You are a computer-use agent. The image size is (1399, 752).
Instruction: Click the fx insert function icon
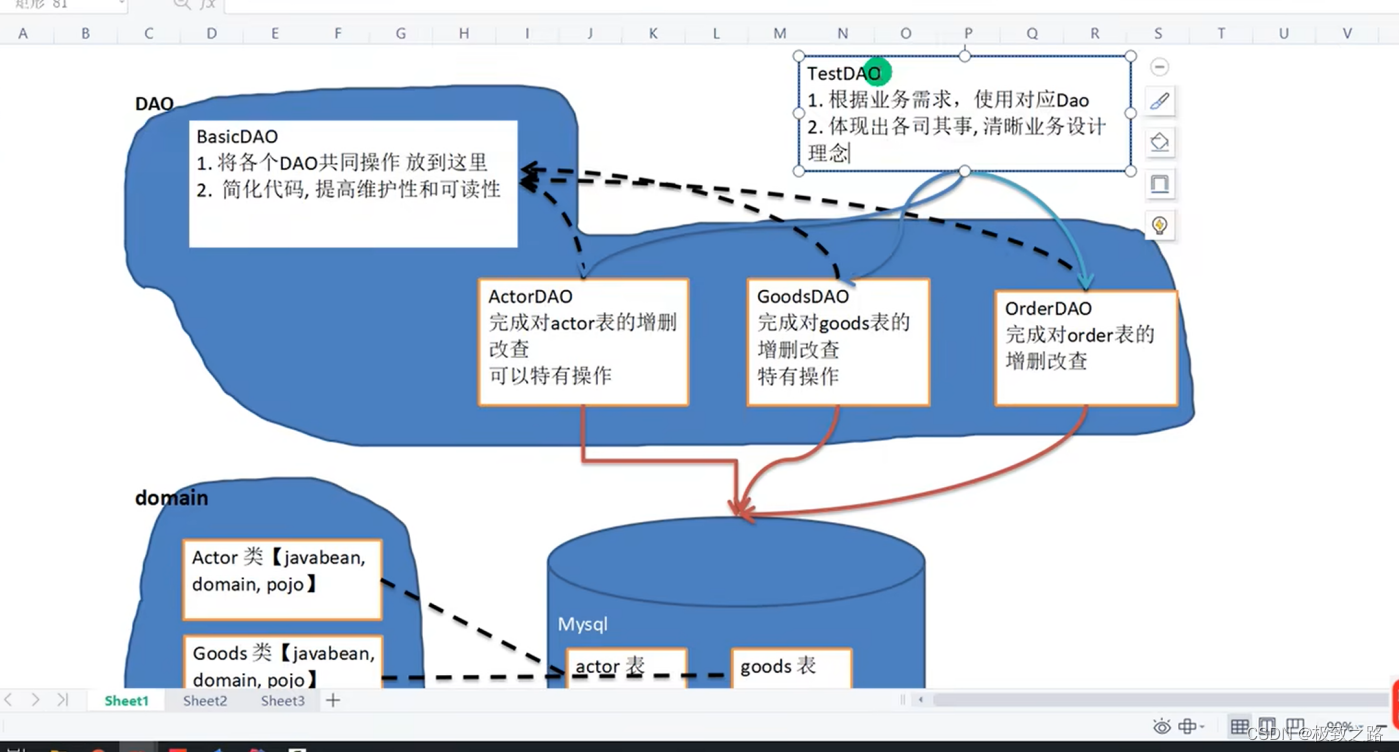coord(207,5)
